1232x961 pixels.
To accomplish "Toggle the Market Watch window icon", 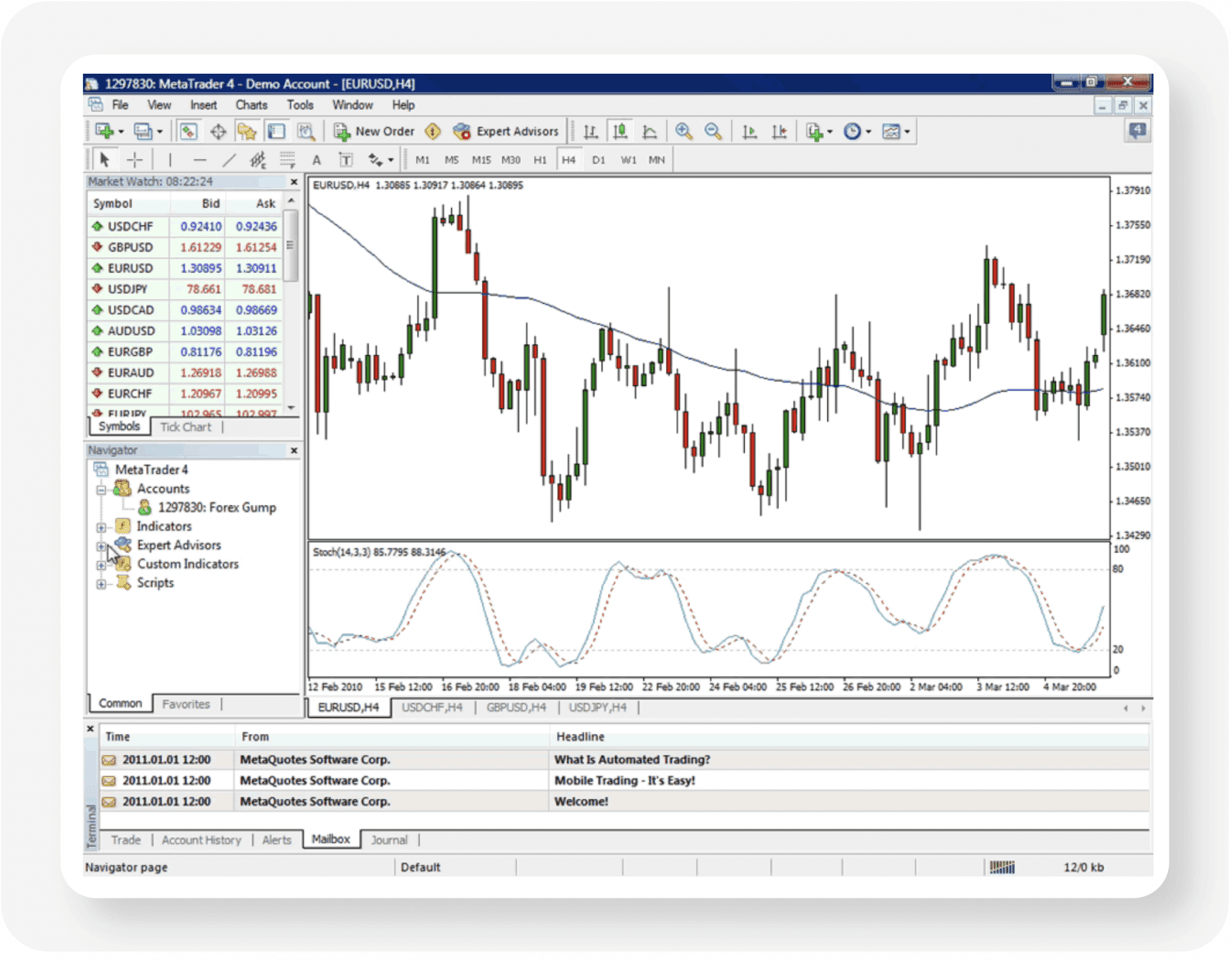I will pos(188,131).
